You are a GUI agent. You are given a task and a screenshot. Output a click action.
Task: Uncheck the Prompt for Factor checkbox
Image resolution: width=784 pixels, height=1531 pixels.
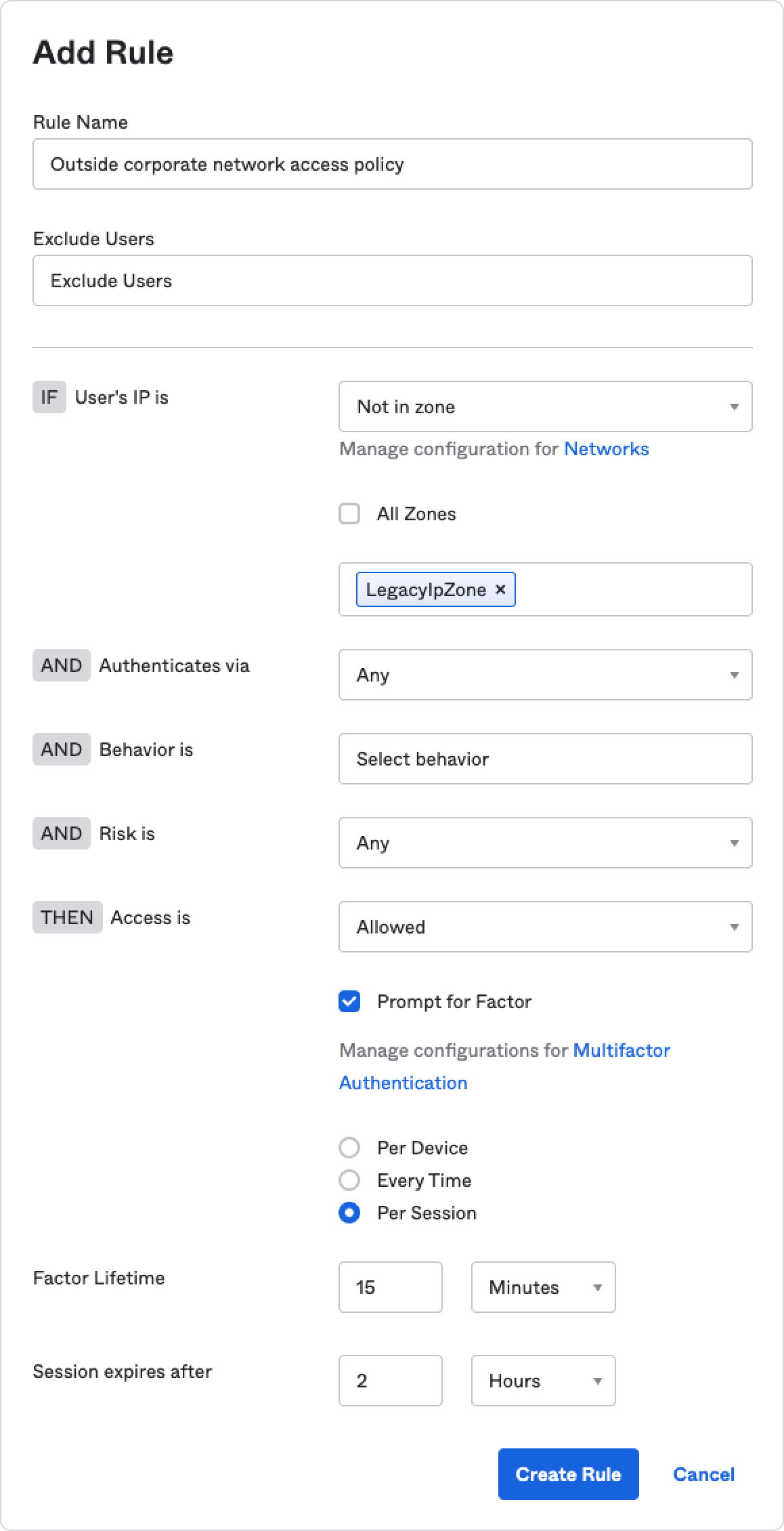[x=349, y=1002]
